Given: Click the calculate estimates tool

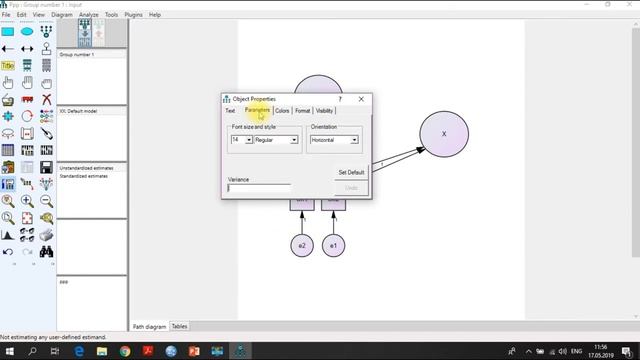Looking at the screenshot, I should pyautogui.click(x=46, y=150).
